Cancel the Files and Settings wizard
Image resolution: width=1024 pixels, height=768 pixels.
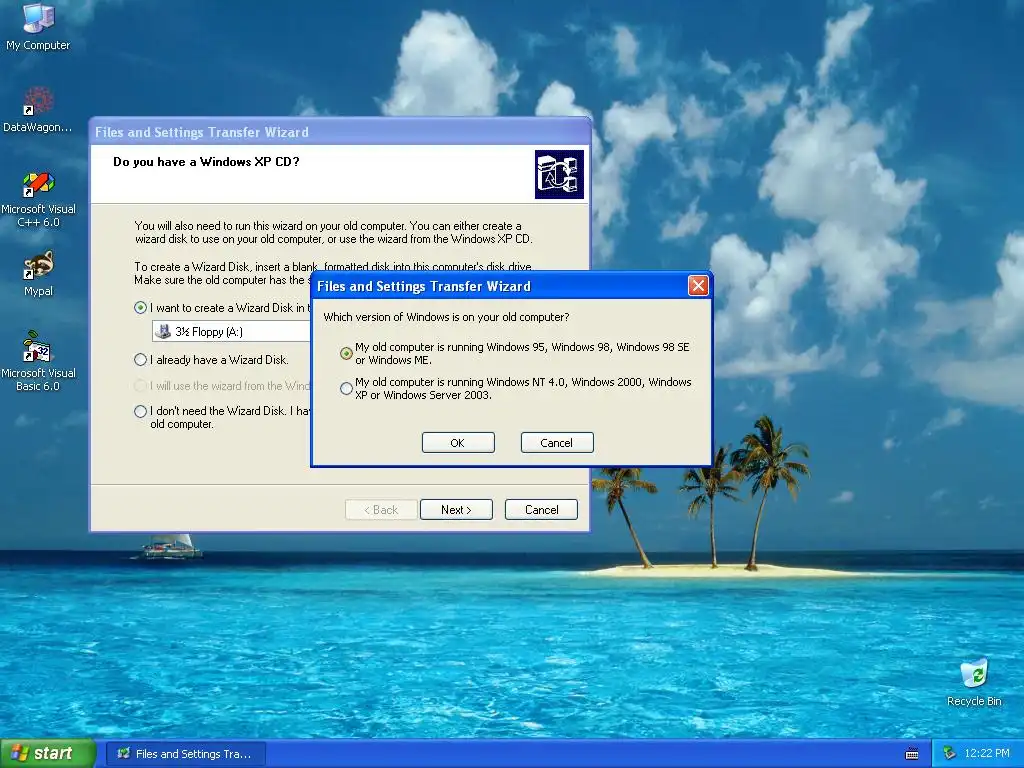(x=541, y=510)
